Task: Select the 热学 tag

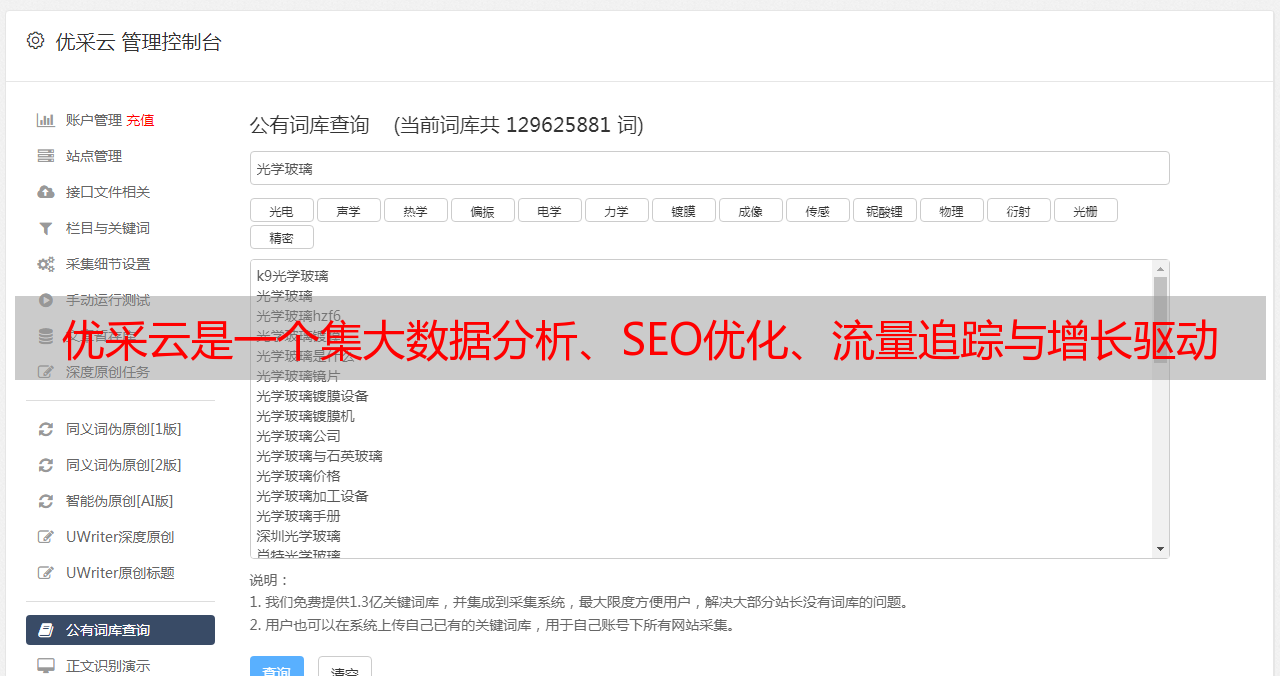Action: [416, 210]
